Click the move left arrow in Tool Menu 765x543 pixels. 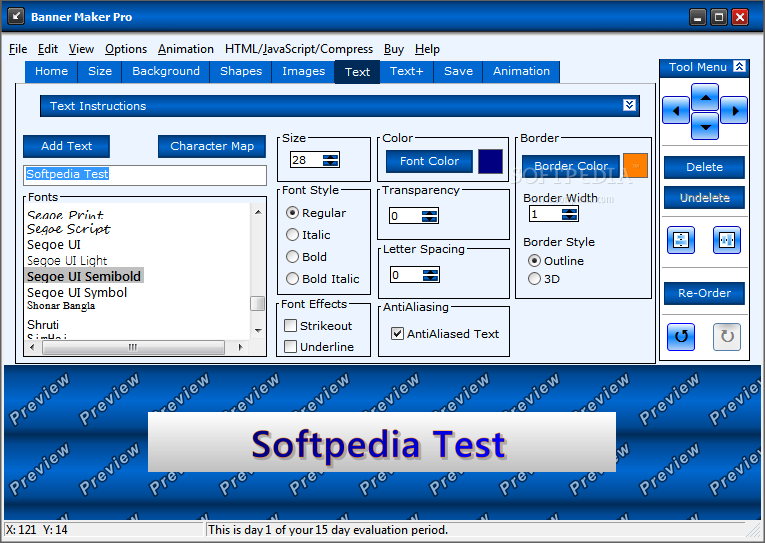tap(676, 110)
